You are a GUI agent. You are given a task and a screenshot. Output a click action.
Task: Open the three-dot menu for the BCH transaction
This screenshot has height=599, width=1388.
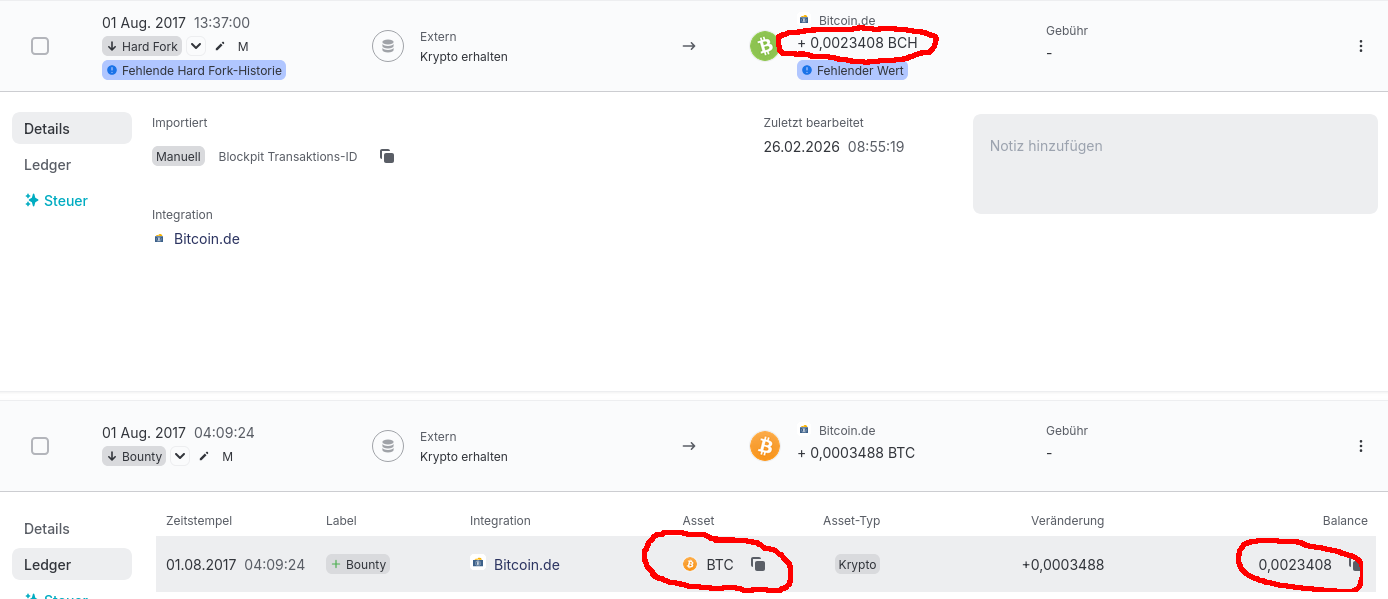(x=1360, y=46)
